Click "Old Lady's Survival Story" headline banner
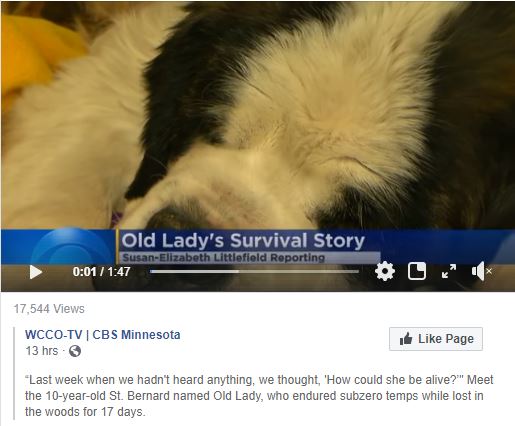This screenshot has width=515, height=426. tap(243, 241)
